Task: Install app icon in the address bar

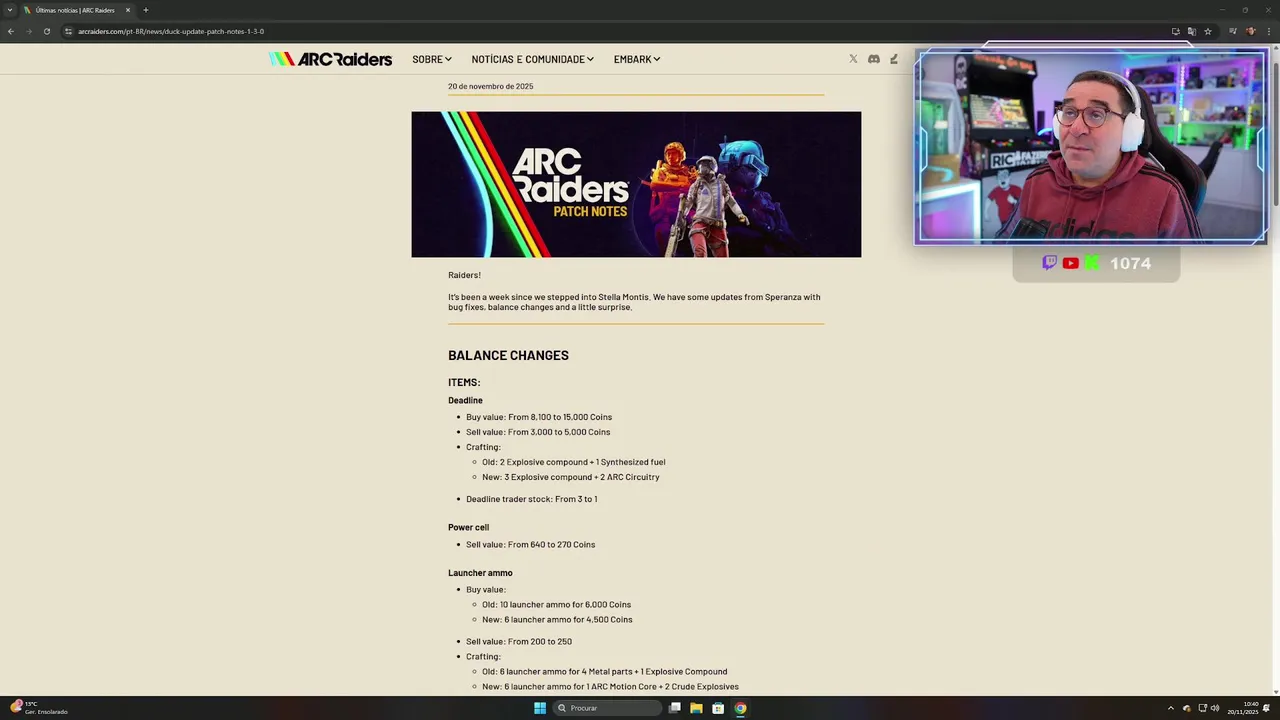Action: 1176,31
